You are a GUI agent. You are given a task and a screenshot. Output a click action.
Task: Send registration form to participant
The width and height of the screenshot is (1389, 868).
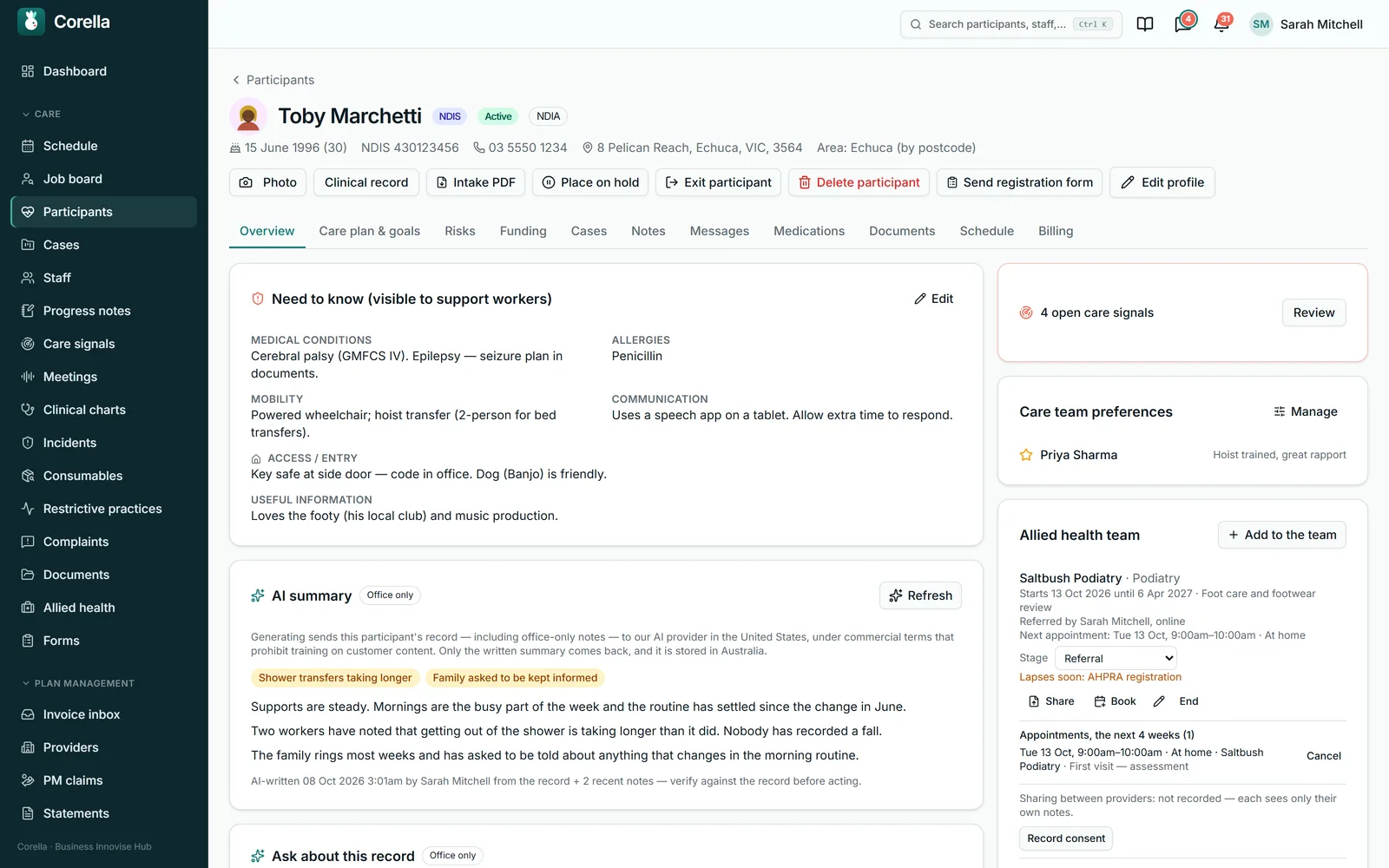coord(1019,182)
